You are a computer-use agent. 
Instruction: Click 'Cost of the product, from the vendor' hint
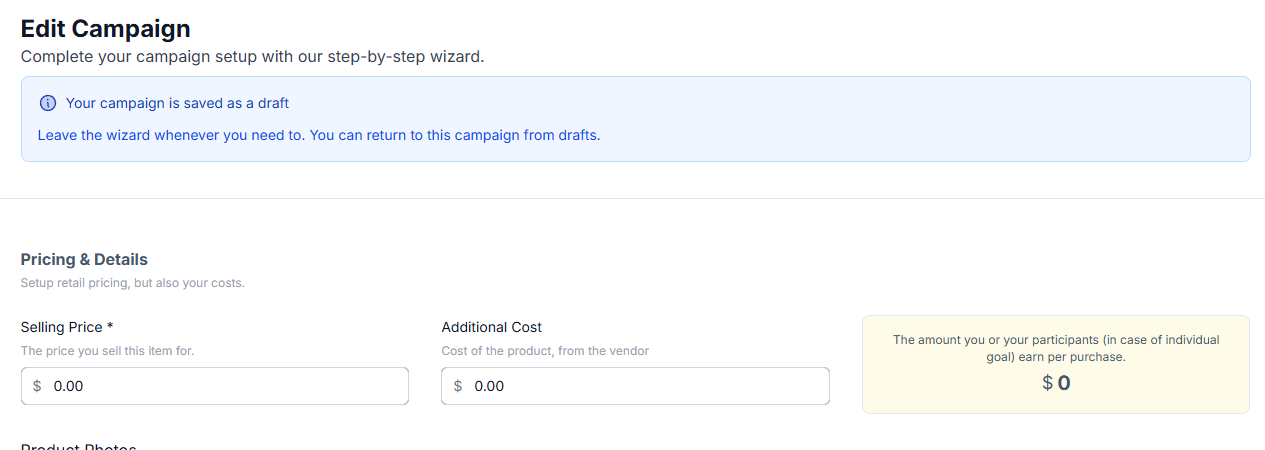point(545,351)
